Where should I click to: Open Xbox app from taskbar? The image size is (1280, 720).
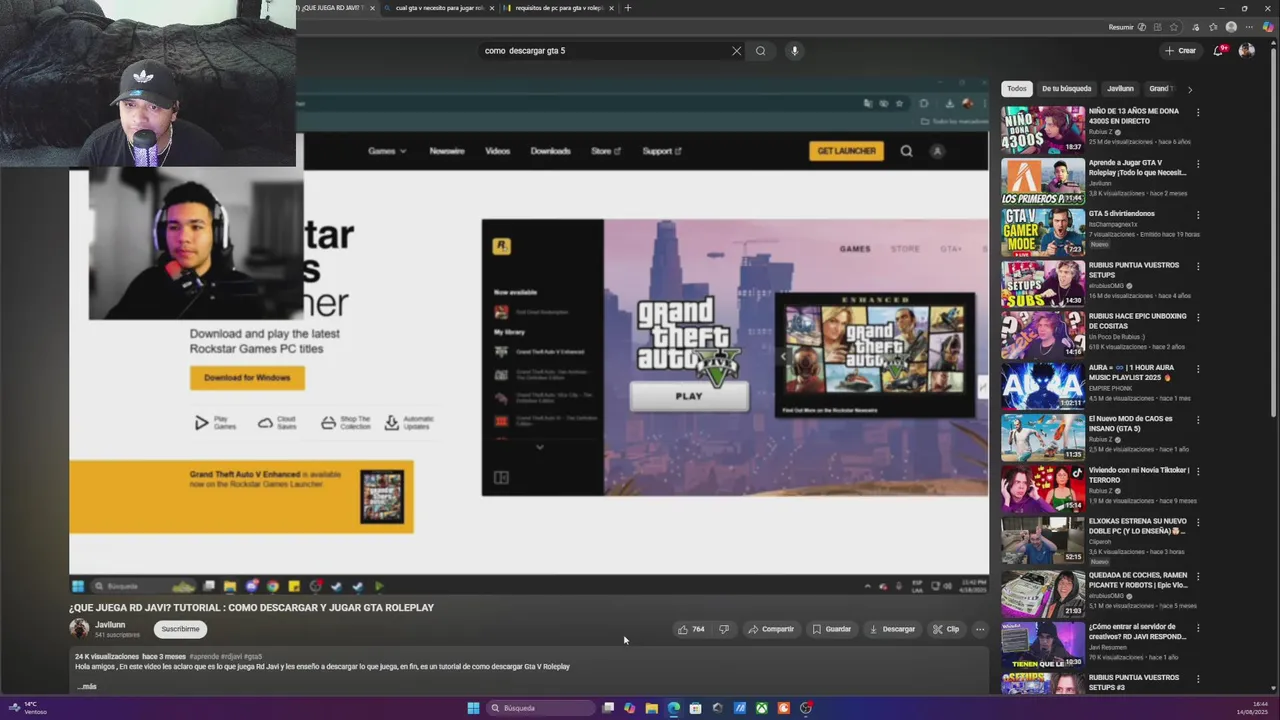point(762,708)
